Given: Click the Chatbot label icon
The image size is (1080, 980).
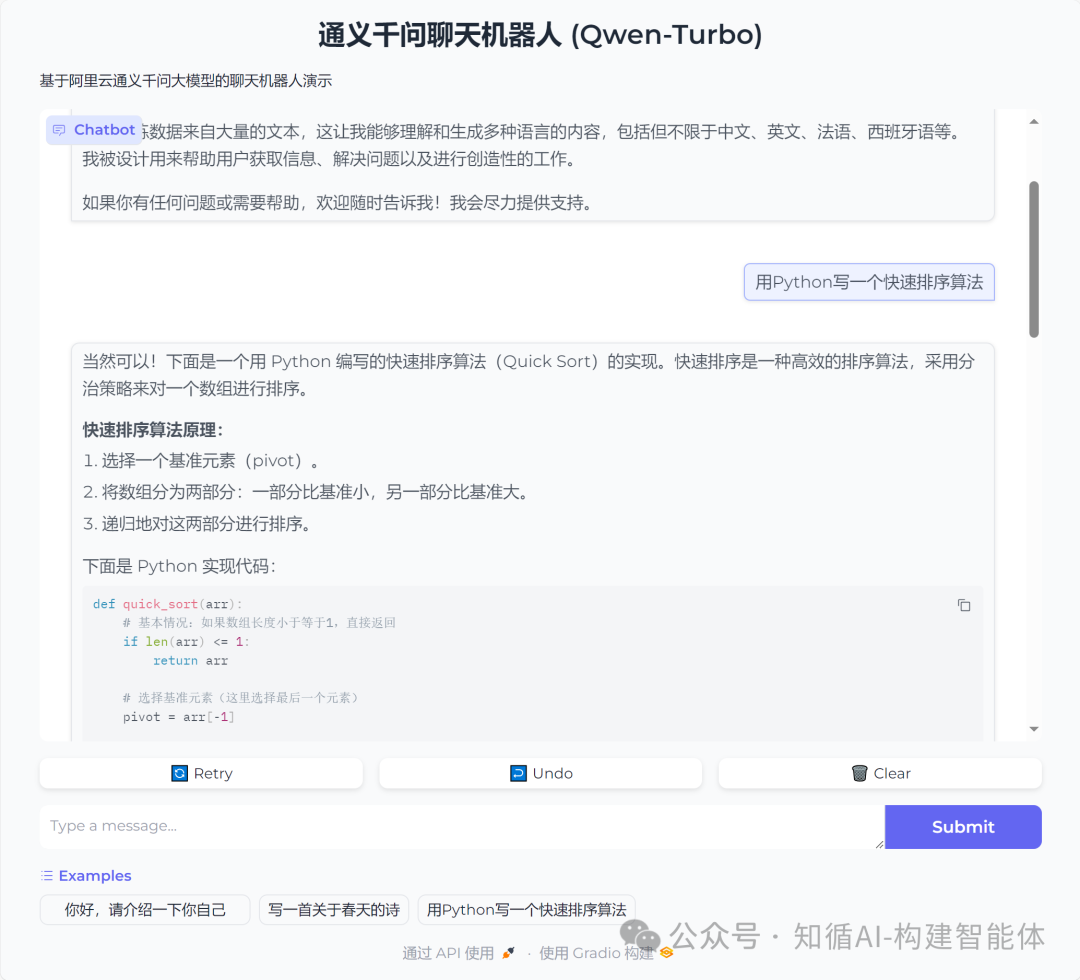Looking at the screenshot, I should pyautogui.click(x=59, y=130).
